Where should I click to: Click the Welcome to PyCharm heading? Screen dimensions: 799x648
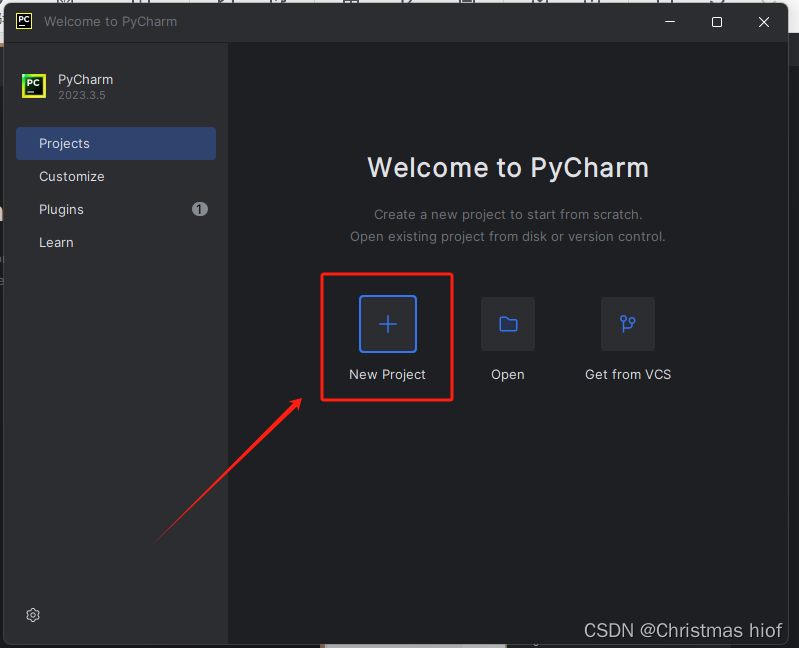pos(508,168)
